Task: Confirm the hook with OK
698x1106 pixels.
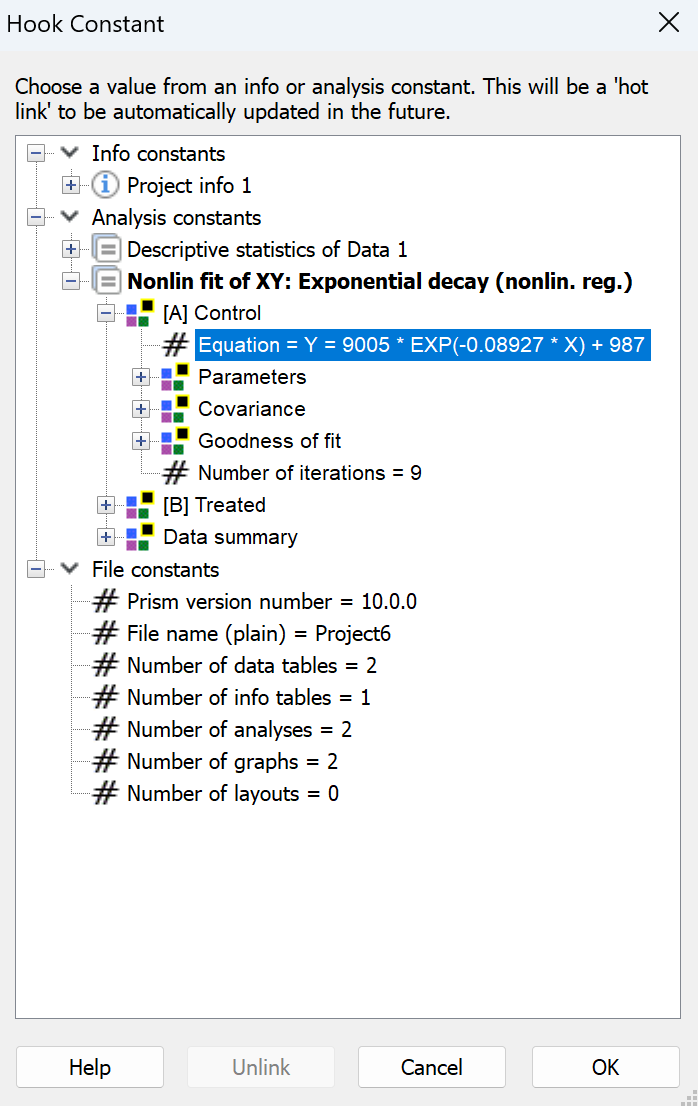Action: [605, 1066]
